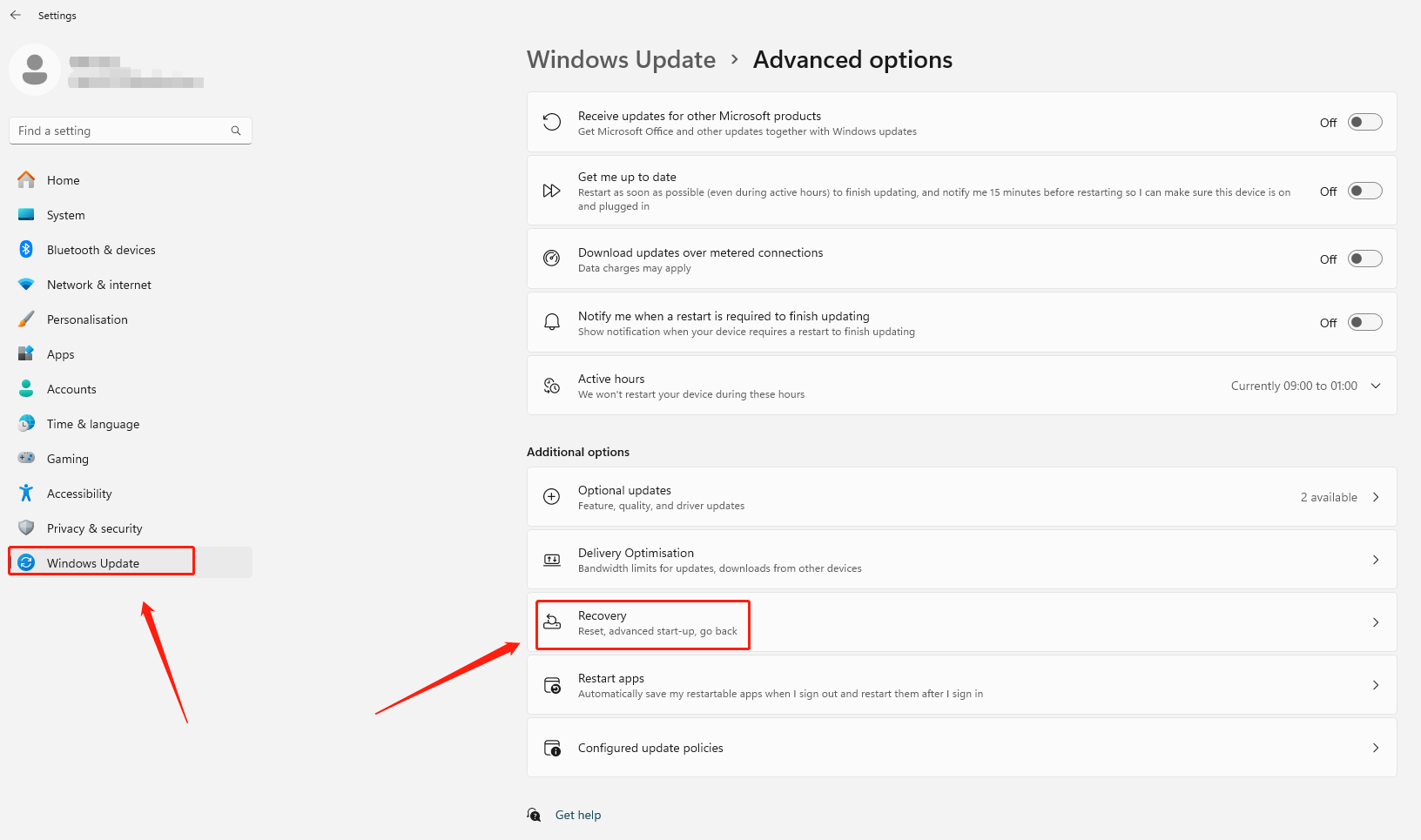This screenshot has height=840, width=1421.
Task: Open Optional updates via its chevron
Action: coord(1376,497)
